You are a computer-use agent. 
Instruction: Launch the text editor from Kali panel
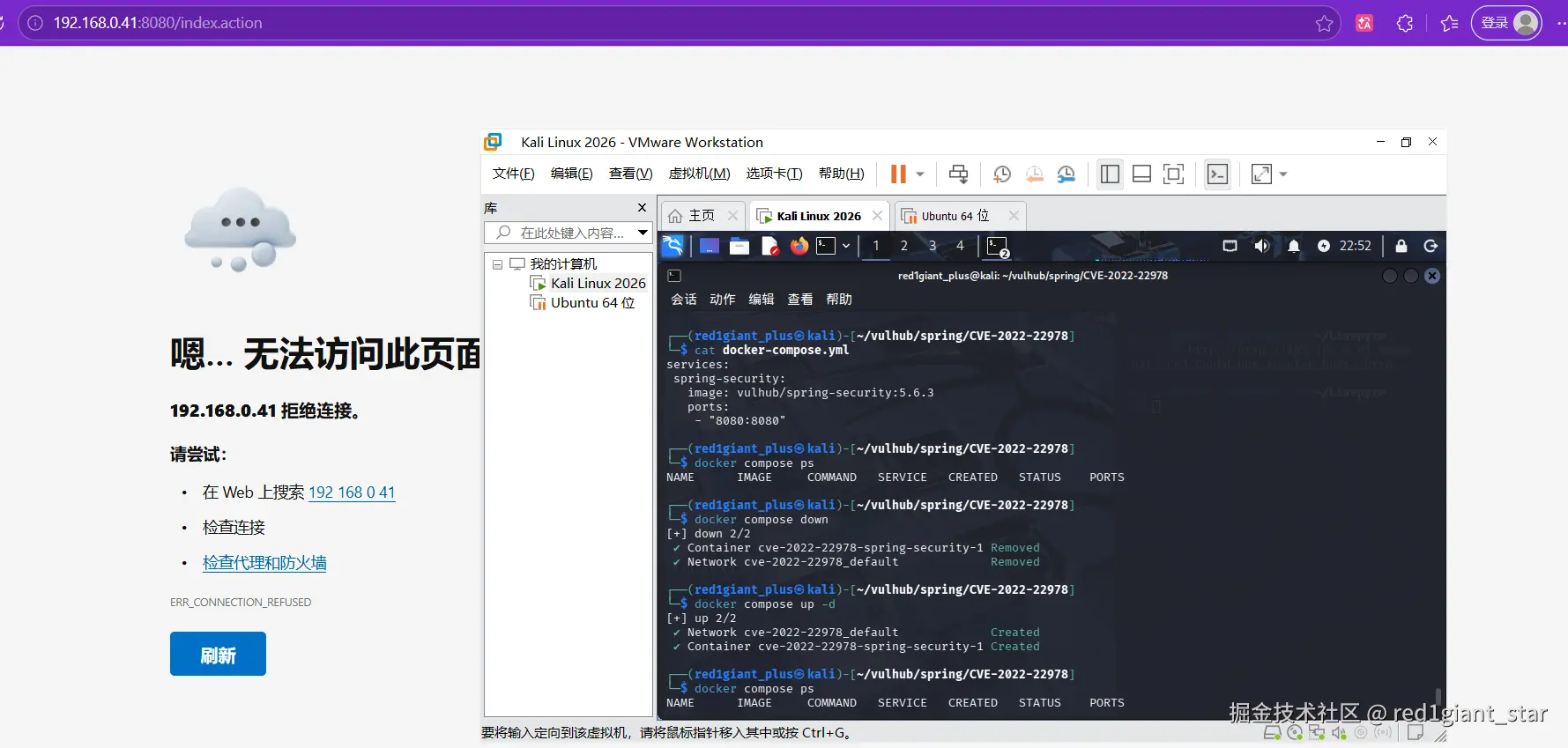click(x=770, y=246)
